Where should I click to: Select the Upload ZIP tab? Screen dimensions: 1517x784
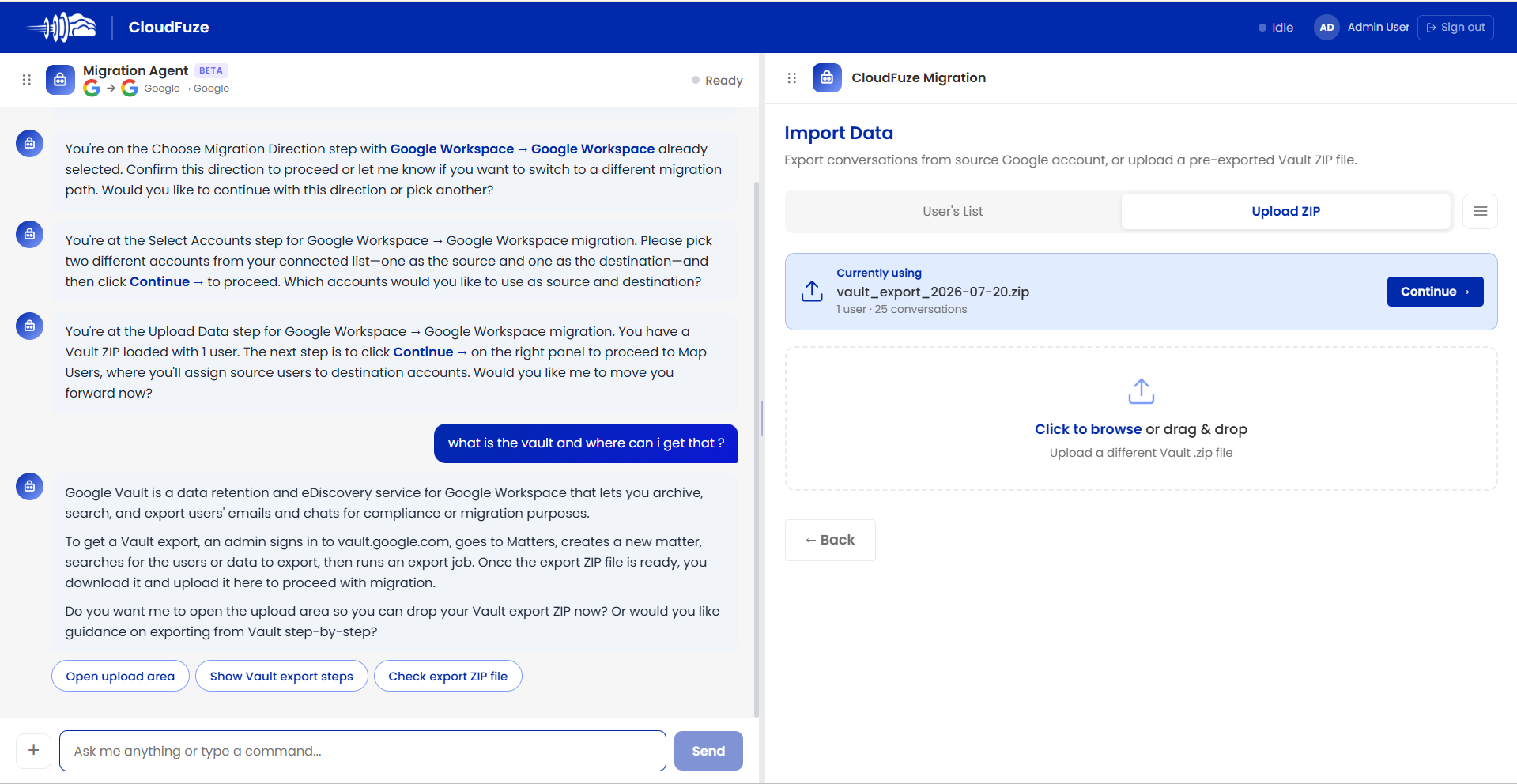pos(1285,211)
